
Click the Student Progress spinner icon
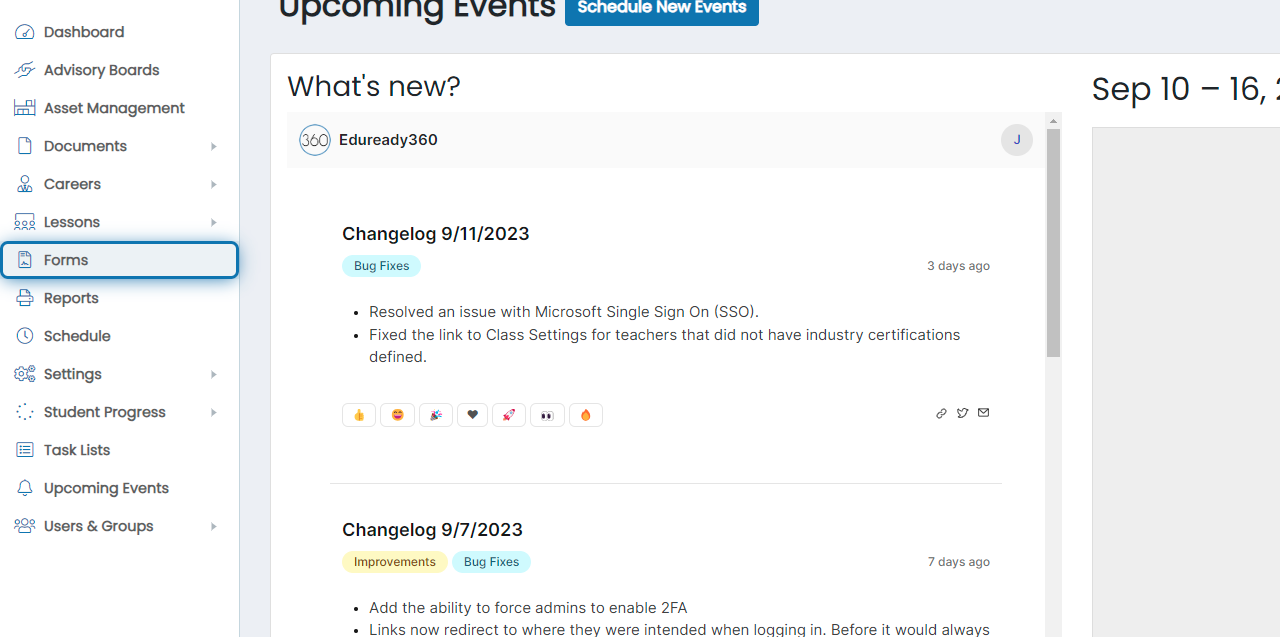click(x=25, y=412)
